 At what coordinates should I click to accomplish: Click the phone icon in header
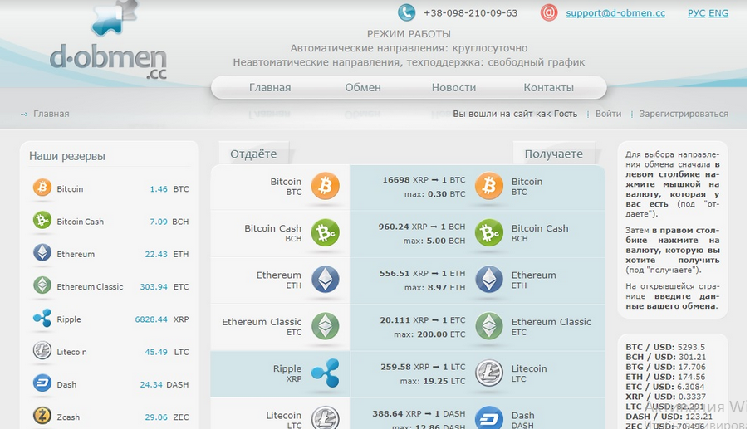406,13
